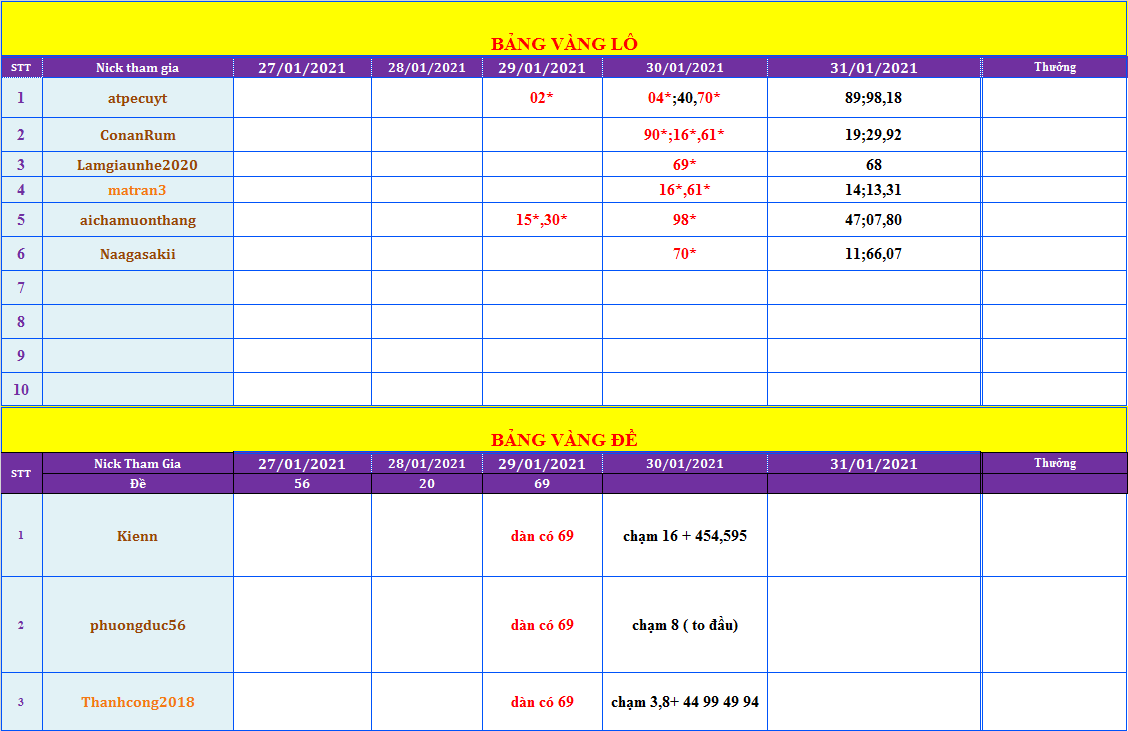Click the '16*,61*' cell in matran3 row

(684, 190)
